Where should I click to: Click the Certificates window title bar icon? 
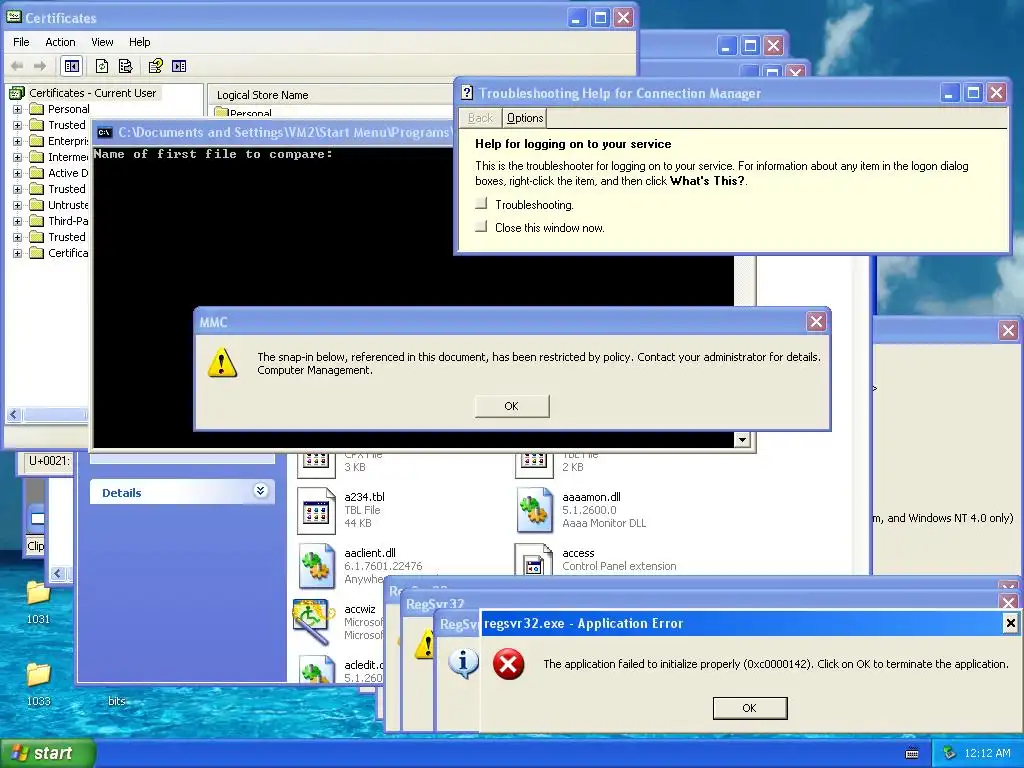coord(14,17)
